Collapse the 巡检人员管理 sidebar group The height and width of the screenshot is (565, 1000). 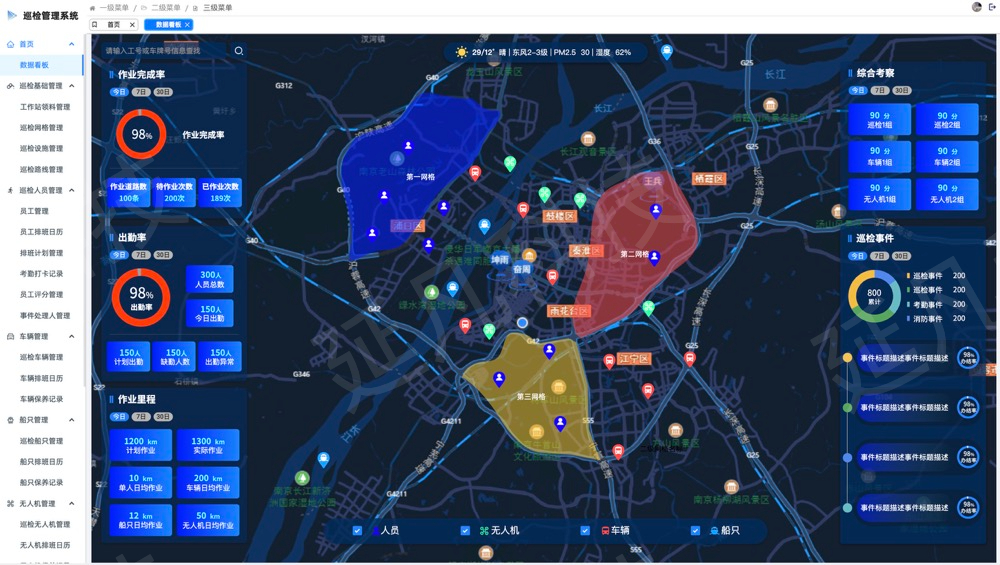pos(71,190)
